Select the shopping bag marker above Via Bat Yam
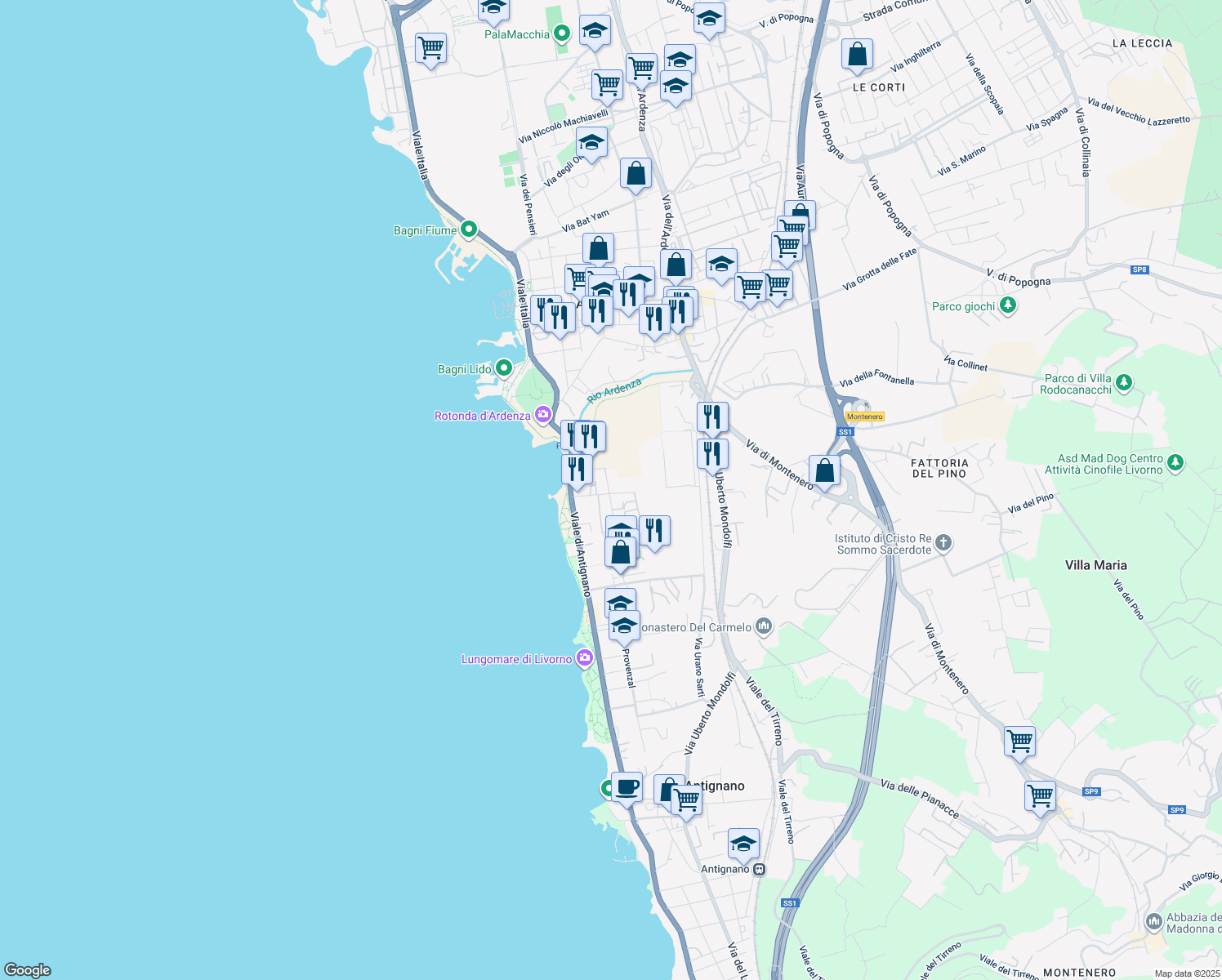Screen dimensions: 1222x980 [636, 176]
